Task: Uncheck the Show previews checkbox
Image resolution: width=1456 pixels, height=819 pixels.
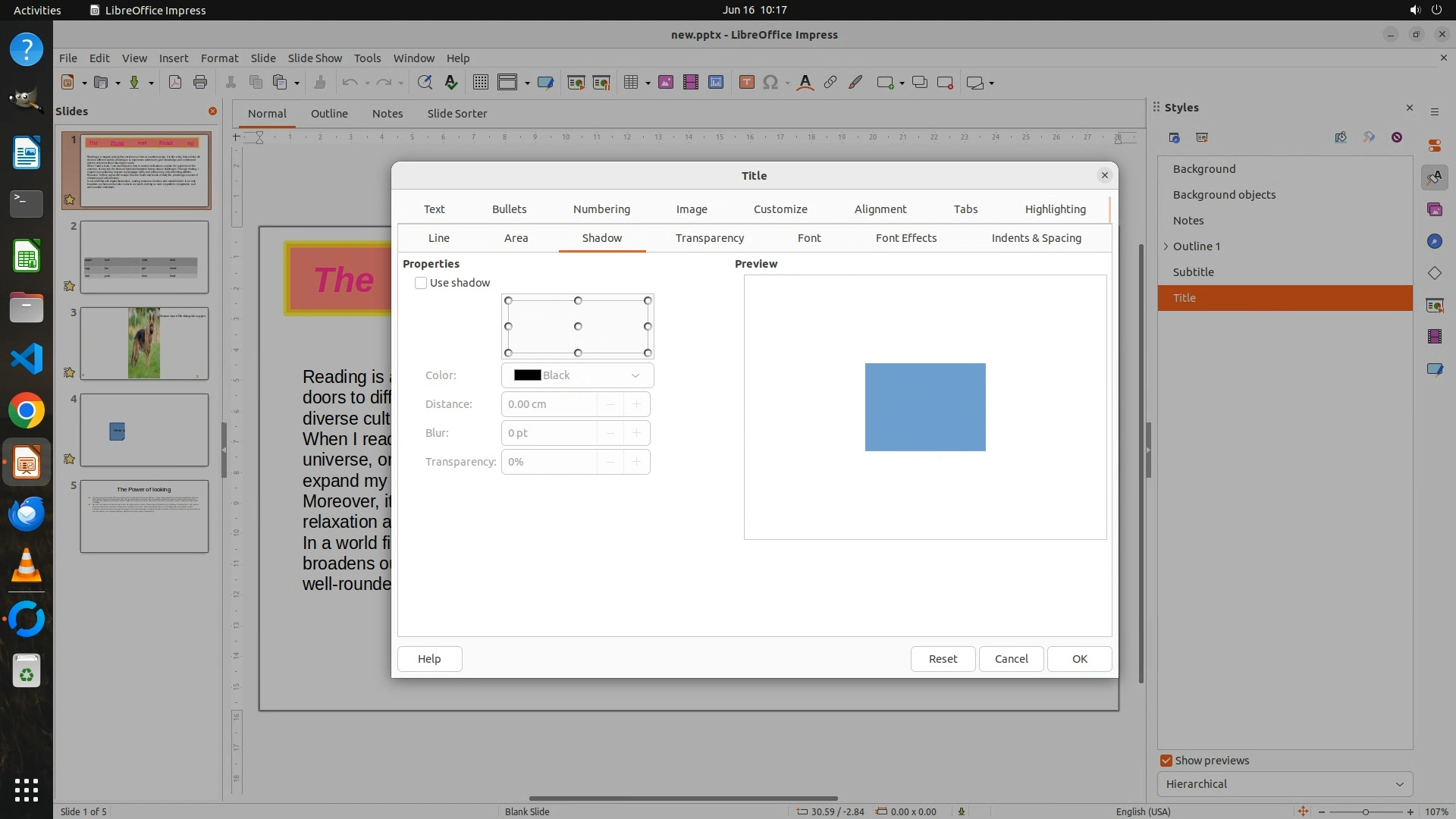Action: click(1166, 761)
